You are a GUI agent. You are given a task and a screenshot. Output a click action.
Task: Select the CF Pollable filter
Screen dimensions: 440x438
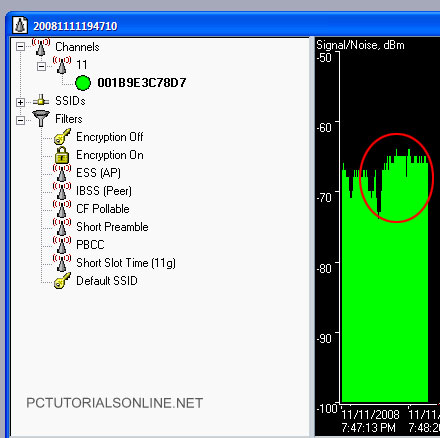103,209
